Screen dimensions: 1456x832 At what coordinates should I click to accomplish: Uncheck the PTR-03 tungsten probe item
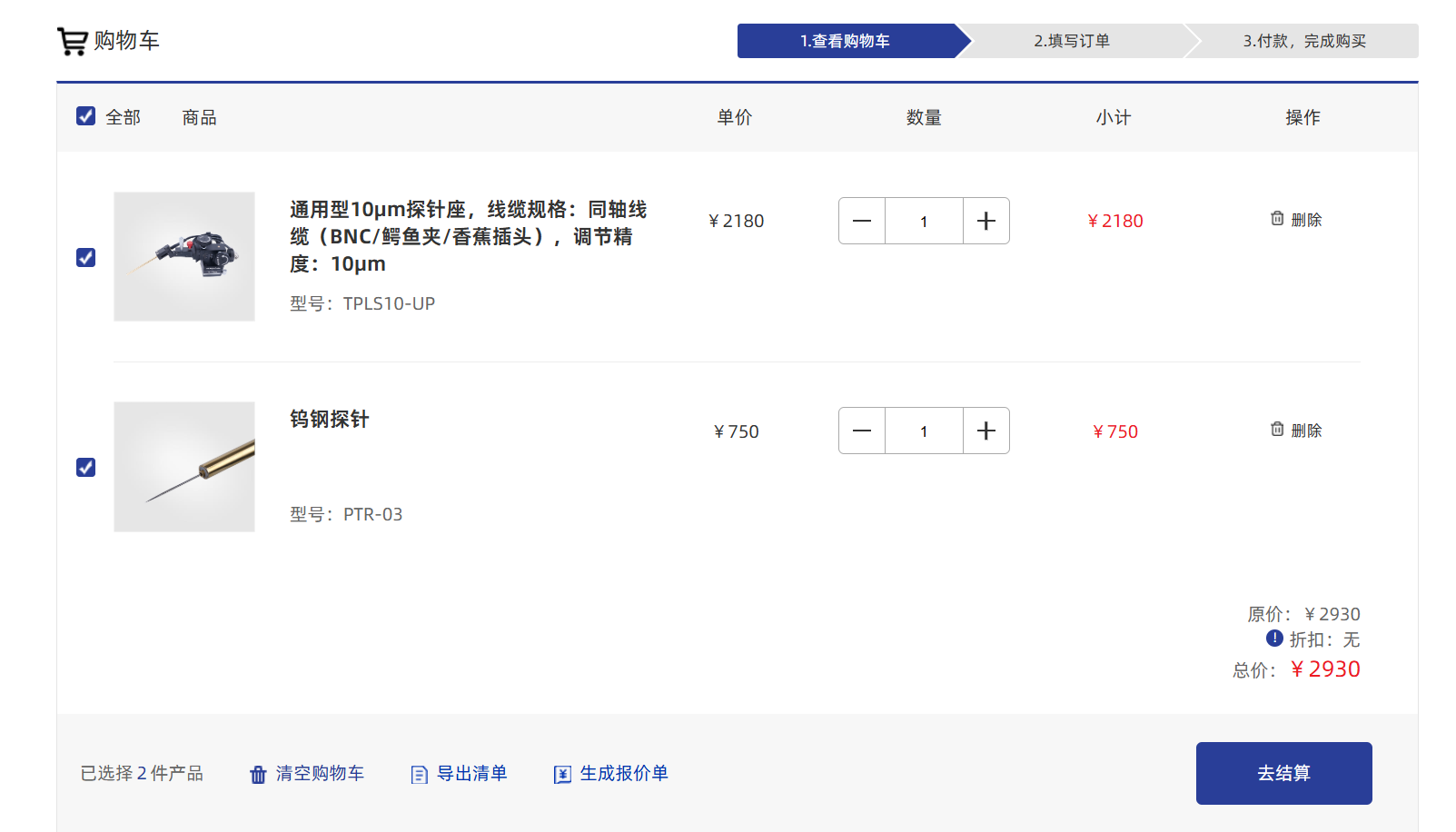click(86, 467)
